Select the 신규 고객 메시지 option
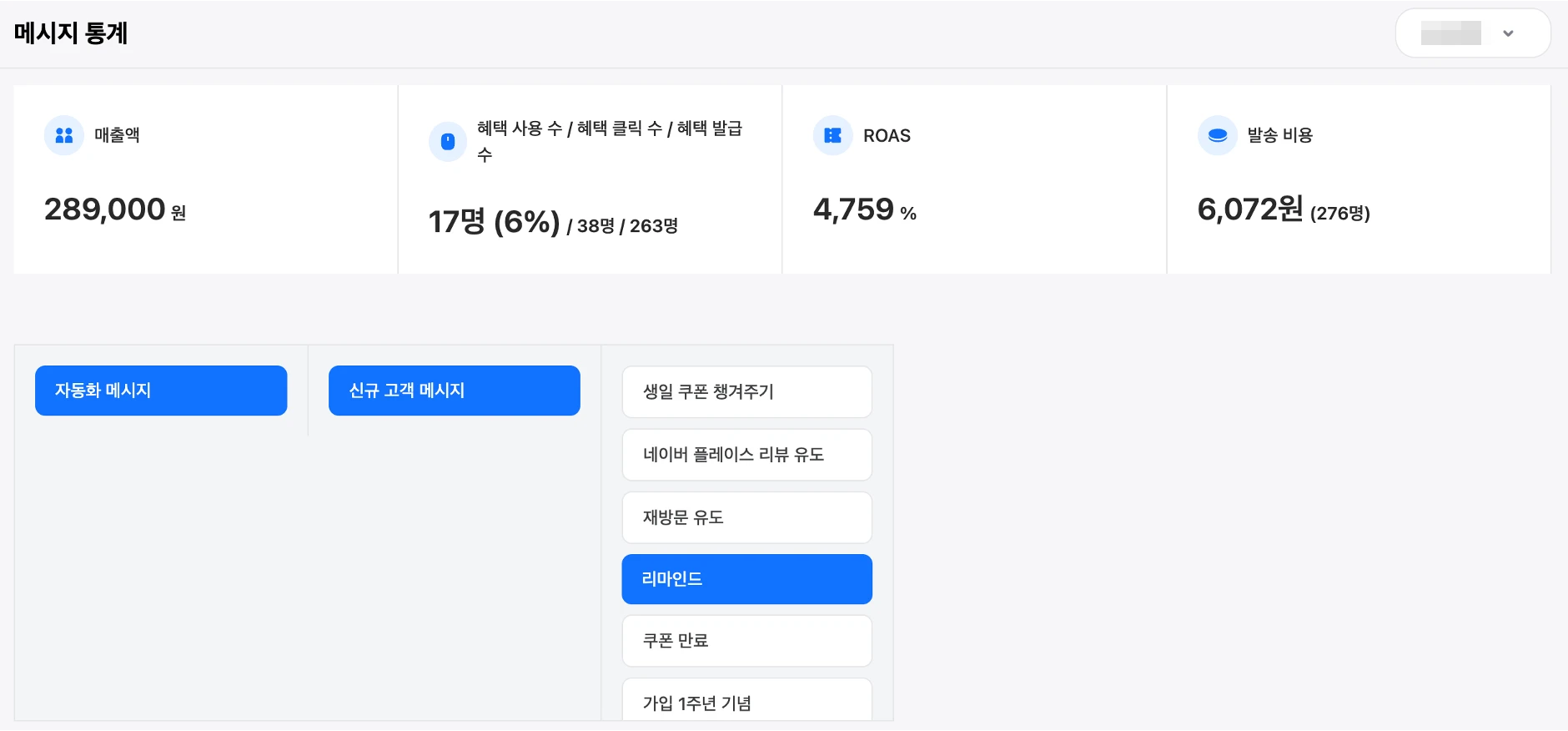This screenshot has height=731, width=1568. 455,391
